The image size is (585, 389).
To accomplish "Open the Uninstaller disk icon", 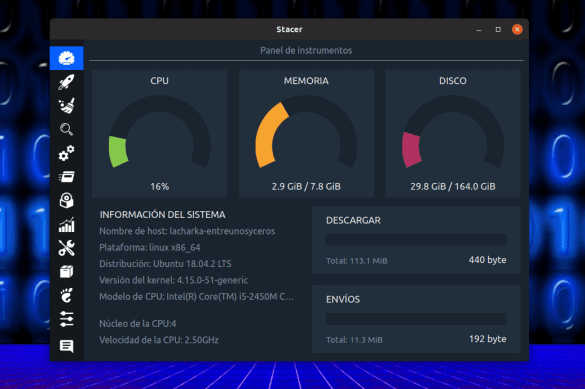I will (x=66, y=200).
